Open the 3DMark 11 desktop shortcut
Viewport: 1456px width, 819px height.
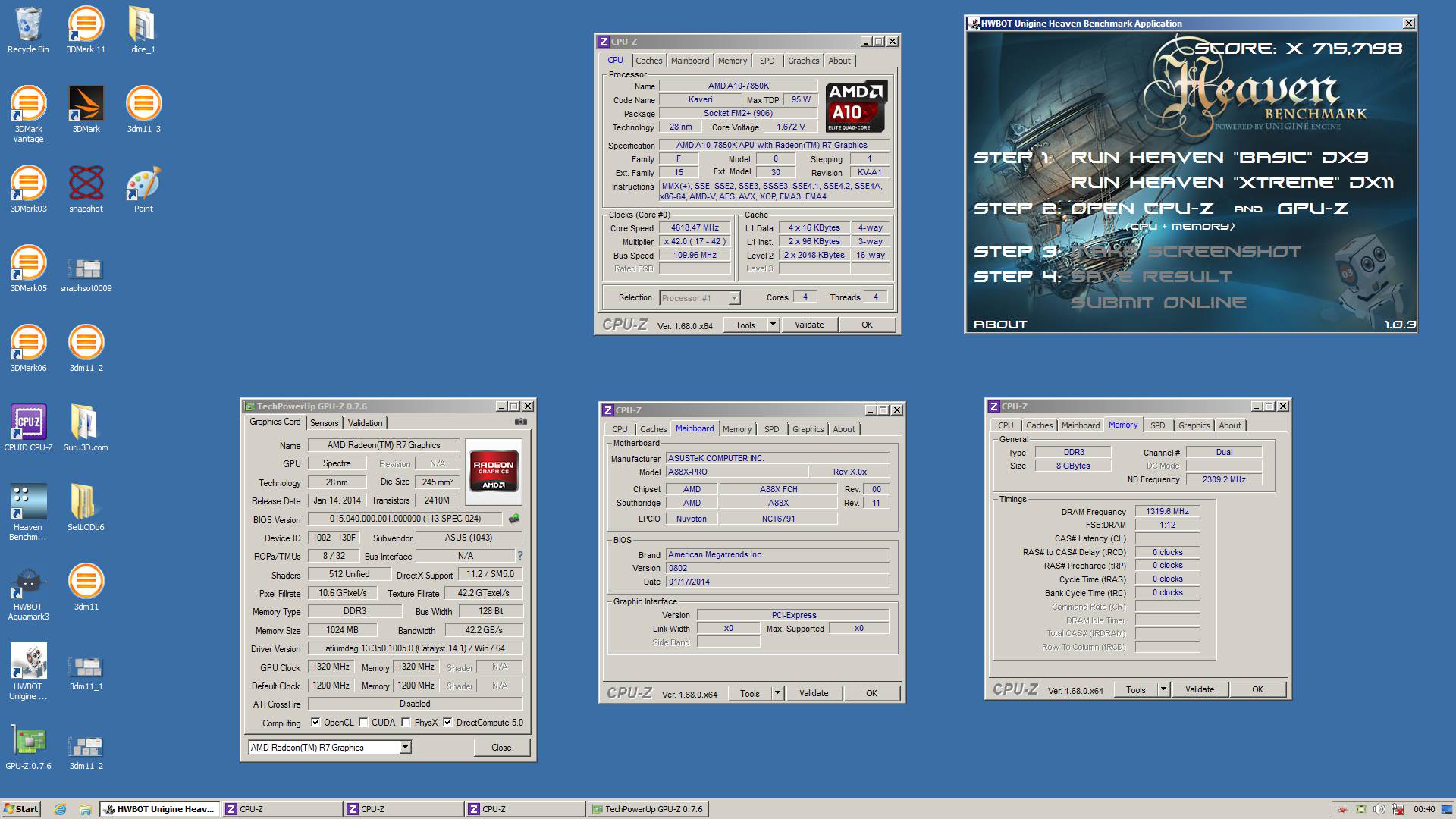tap(86, 30)
